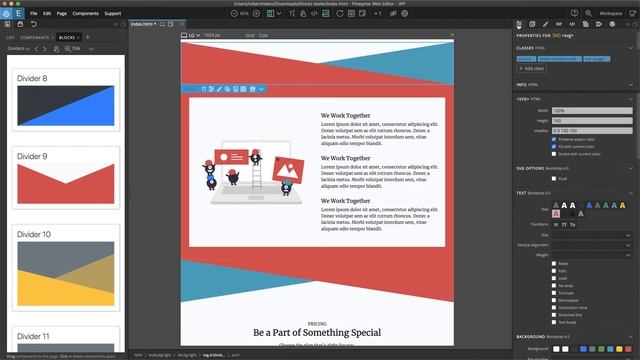Enable the Truncate checkbox
This screenshot has height=360, width=640.
pos(554,293)
